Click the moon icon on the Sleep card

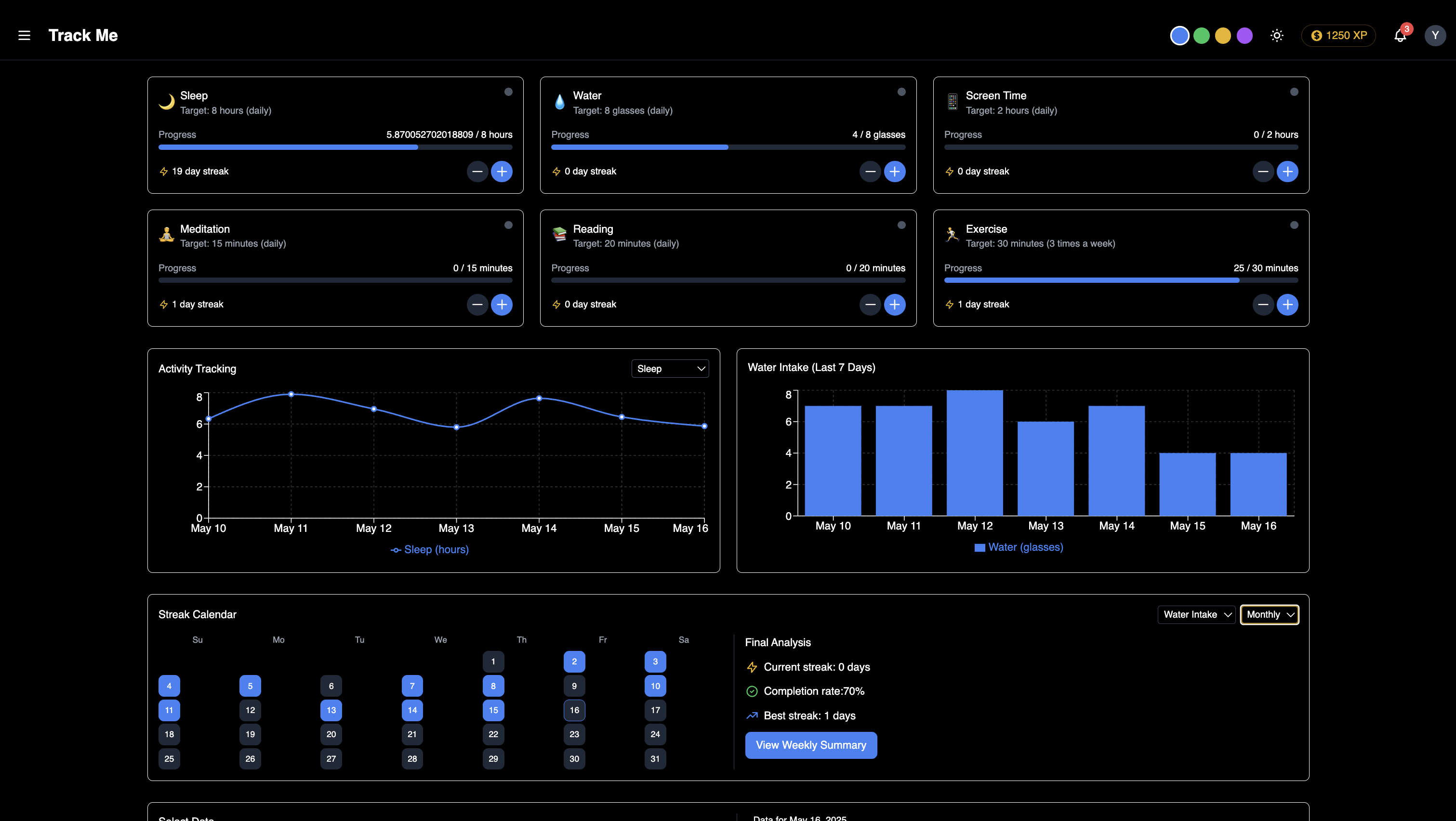(x=167, y=102)
